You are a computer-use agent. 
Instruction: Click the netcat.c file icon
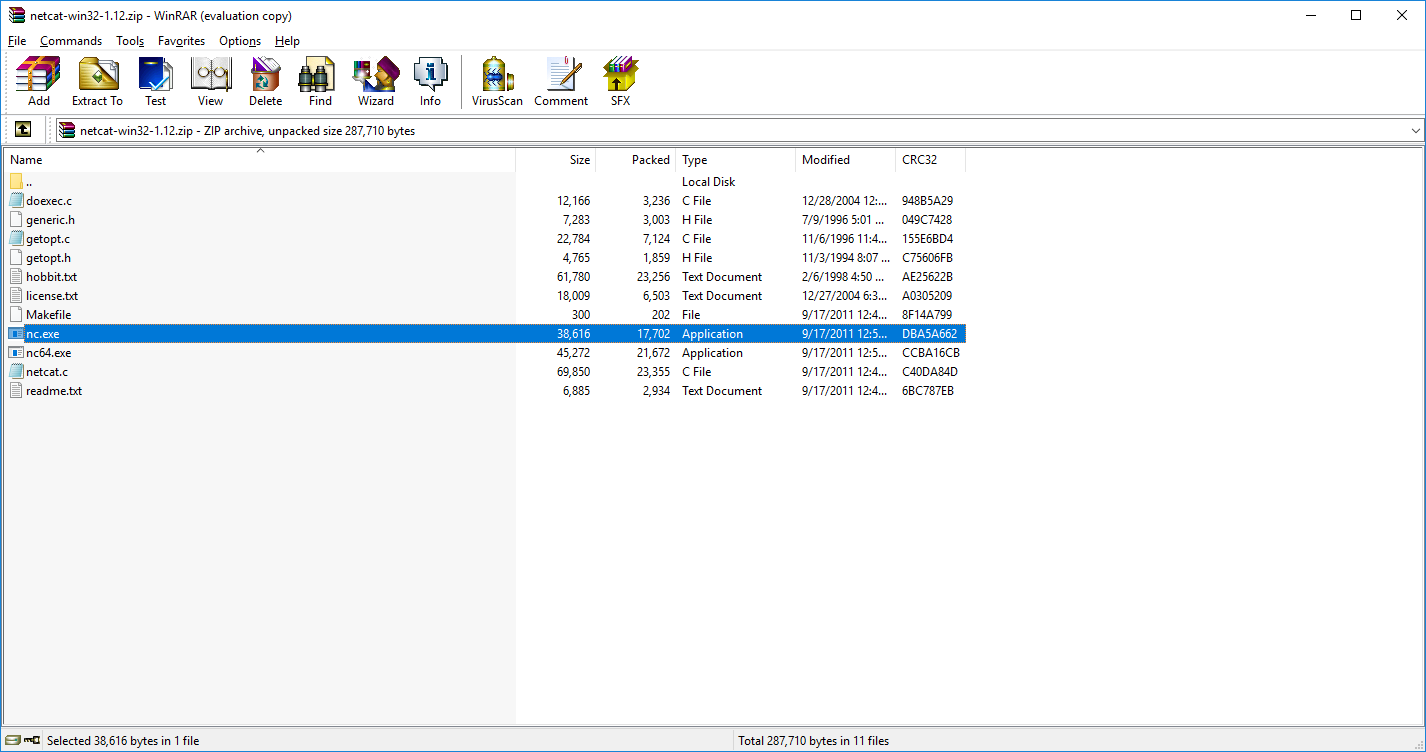click(16, 372)
